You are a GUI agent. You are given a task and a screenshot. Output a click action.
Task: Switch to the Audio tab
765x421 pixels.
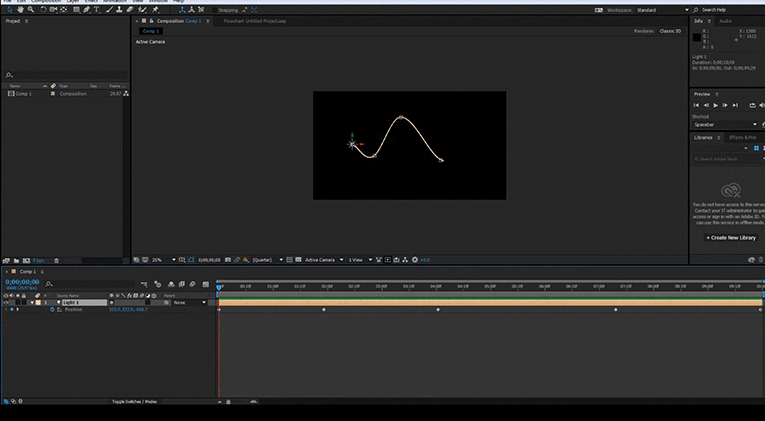[x=725, y=21]
